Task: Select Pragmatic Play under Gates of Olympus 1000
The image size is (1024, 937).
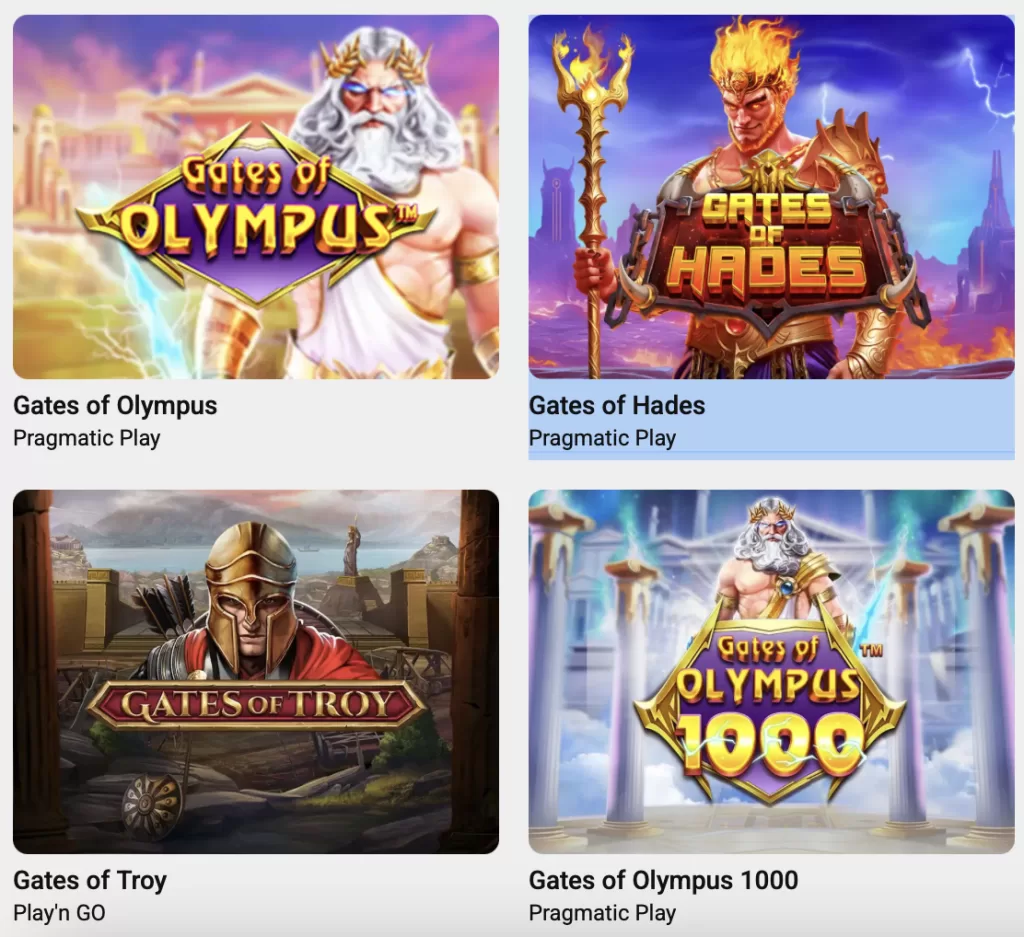Action: point(602,913)
